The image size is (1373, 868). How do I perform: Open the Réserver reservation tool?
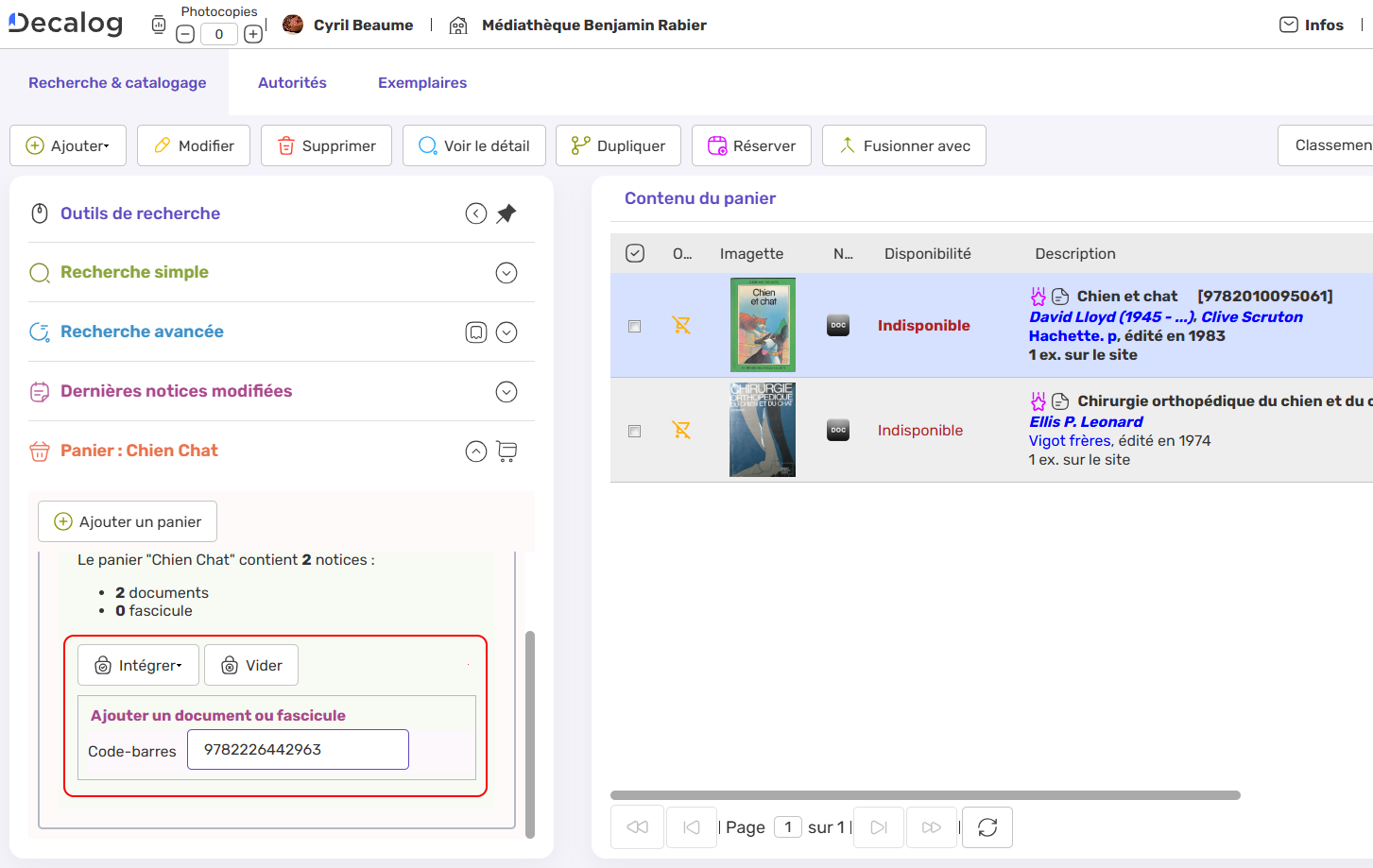[x=751, y=145]
